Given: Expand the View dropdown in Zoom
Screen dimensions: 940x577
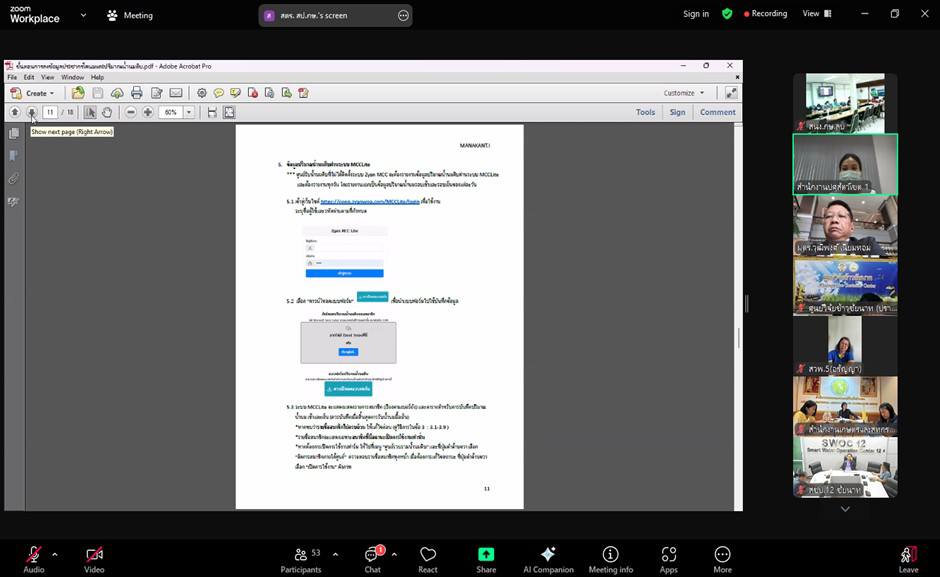Looking at the screenshot, I should coord(816,14).
